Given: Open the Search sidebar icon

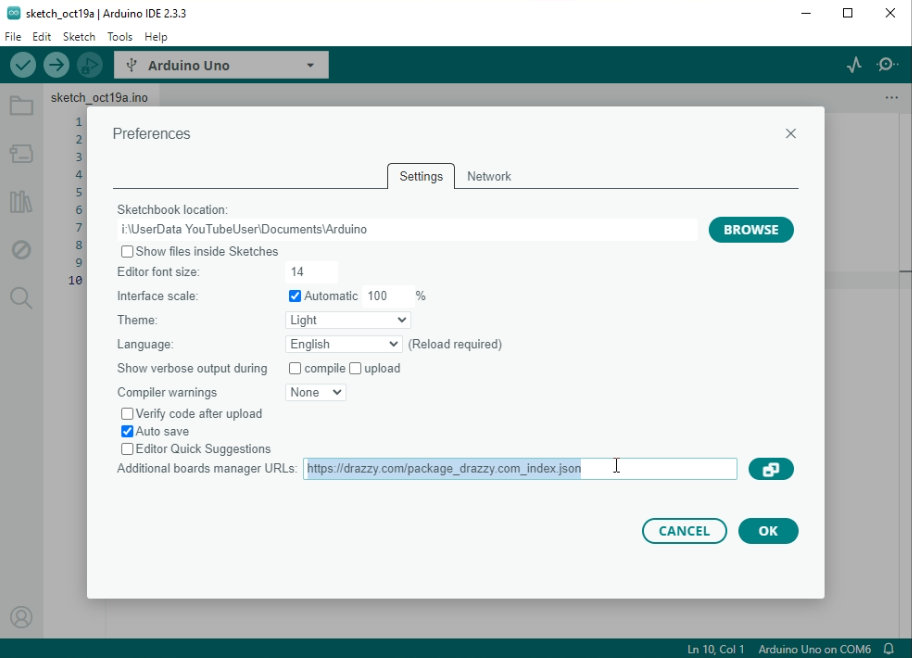Looking at the screenshot, I should coord(22,298).
